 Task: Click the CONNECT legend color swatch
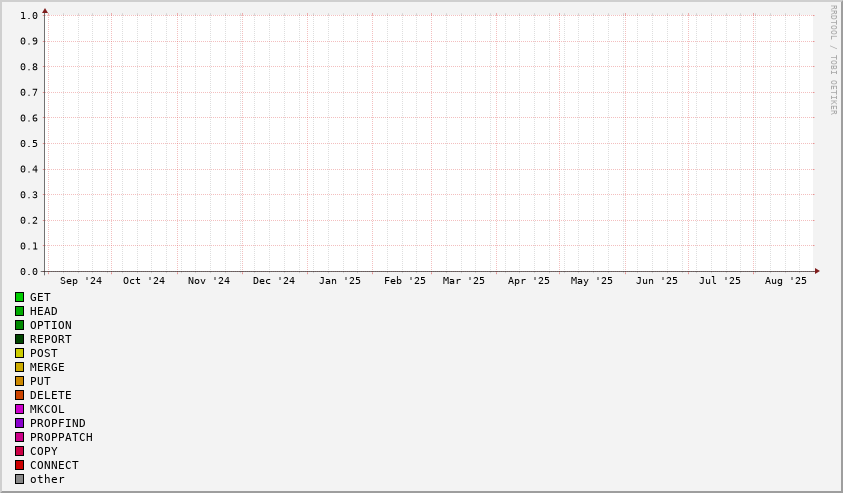[19, 465]
